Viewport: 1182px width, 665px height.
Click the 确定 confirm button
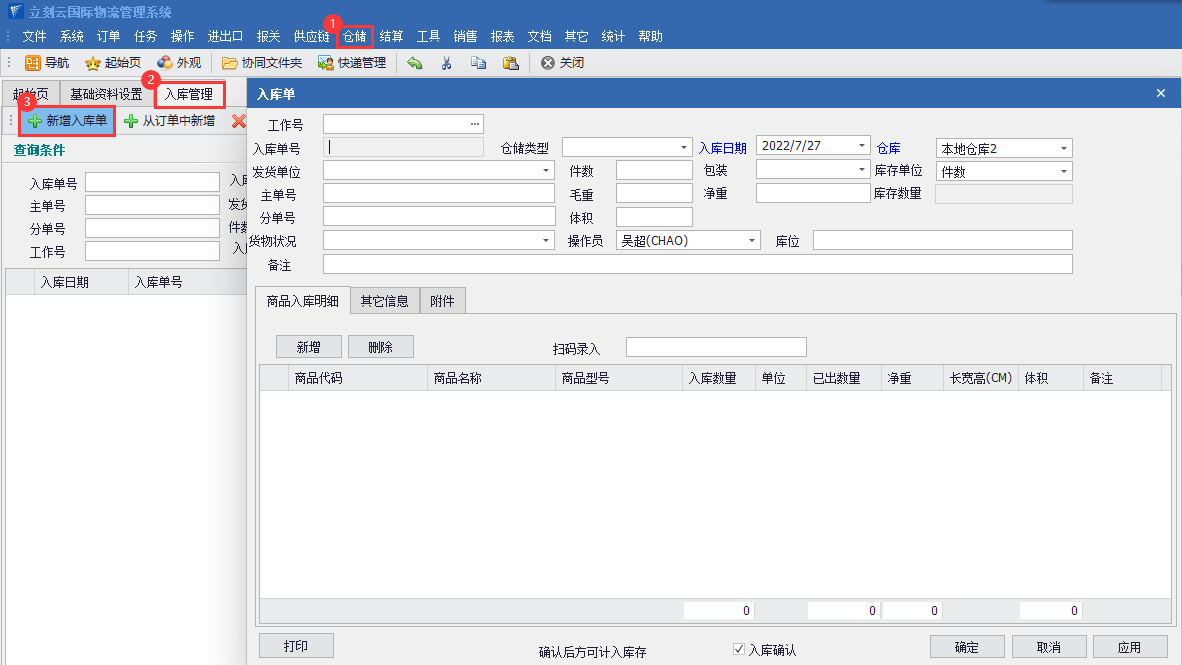point(966,647)
